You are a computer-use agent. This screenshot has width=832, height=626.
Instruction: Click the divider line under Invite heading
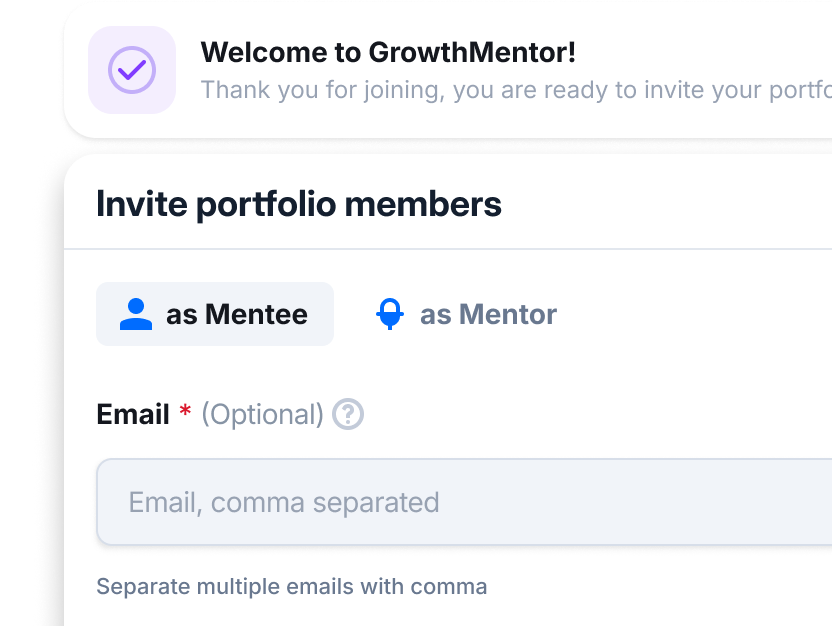tap(448, 248)
